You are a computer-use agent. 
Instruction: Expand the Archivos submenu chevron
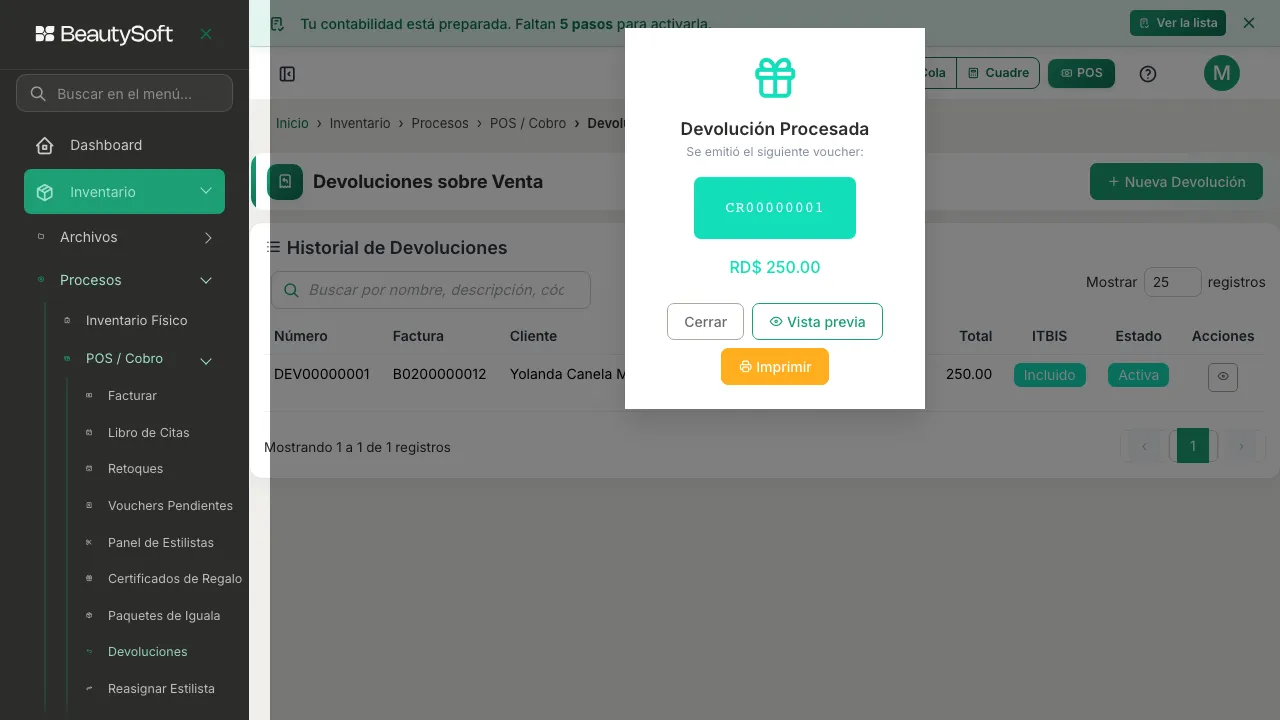click(208, 237)
